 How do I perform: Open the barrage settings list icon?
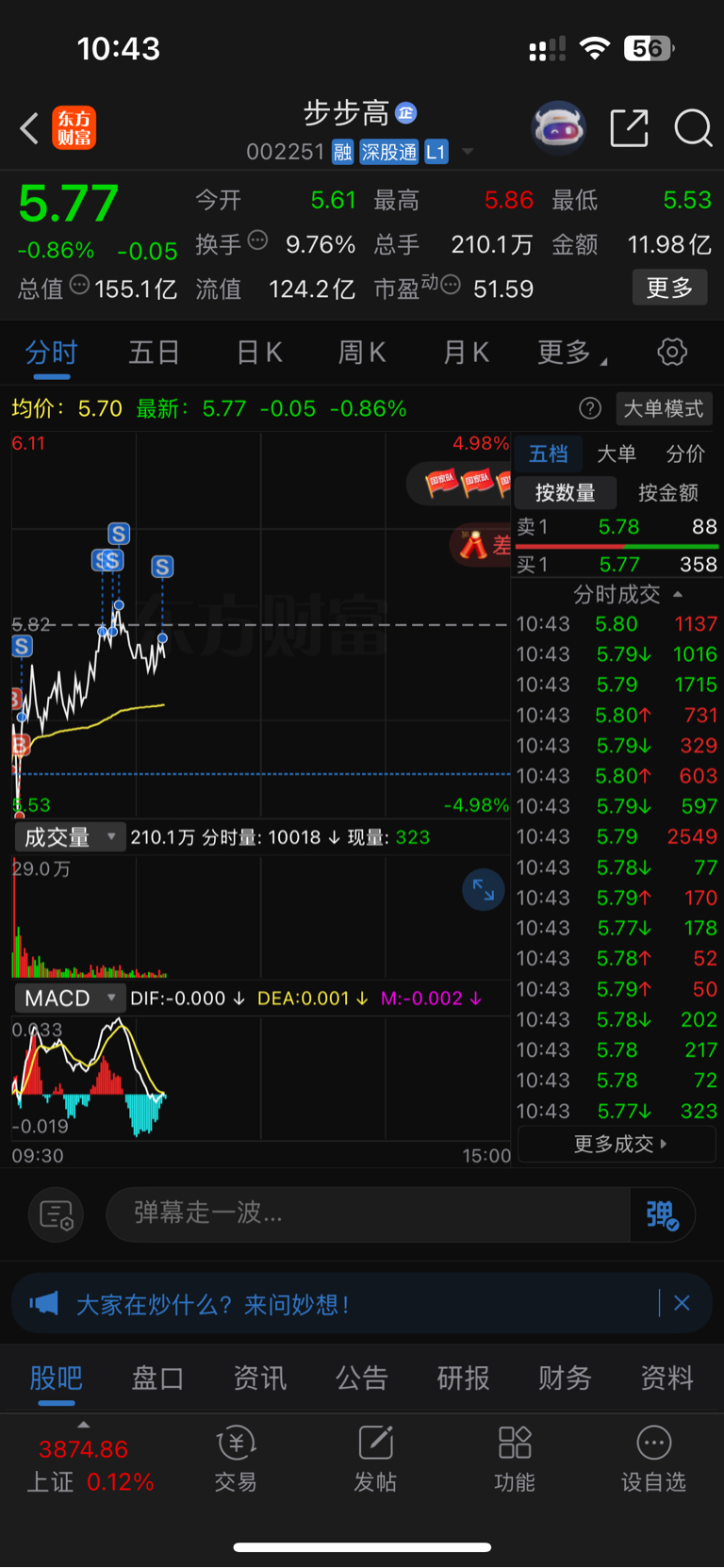(57, 1214)
